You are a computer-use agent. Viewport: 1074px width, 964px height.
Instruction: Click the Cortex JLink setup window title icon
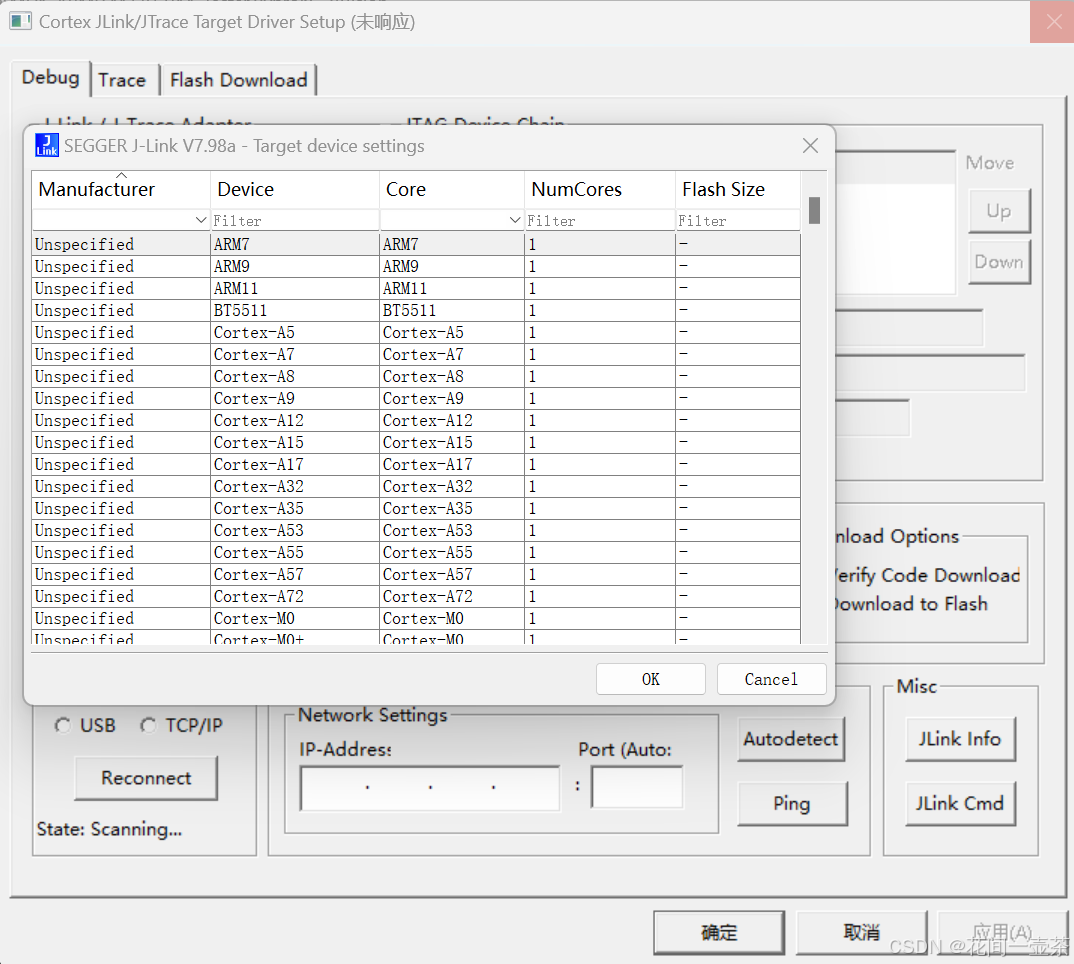click(21, 21)
